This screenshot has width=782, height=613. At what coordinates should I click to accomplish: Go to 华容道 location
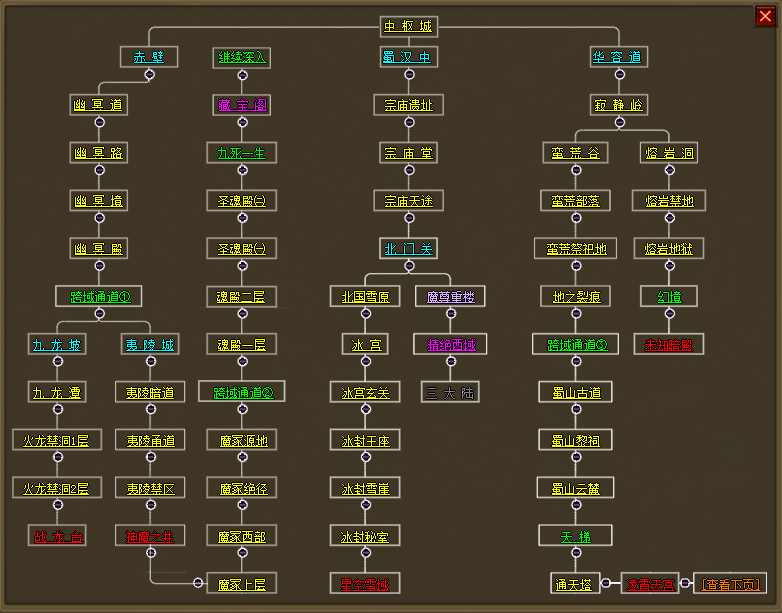tap(619, 57)
